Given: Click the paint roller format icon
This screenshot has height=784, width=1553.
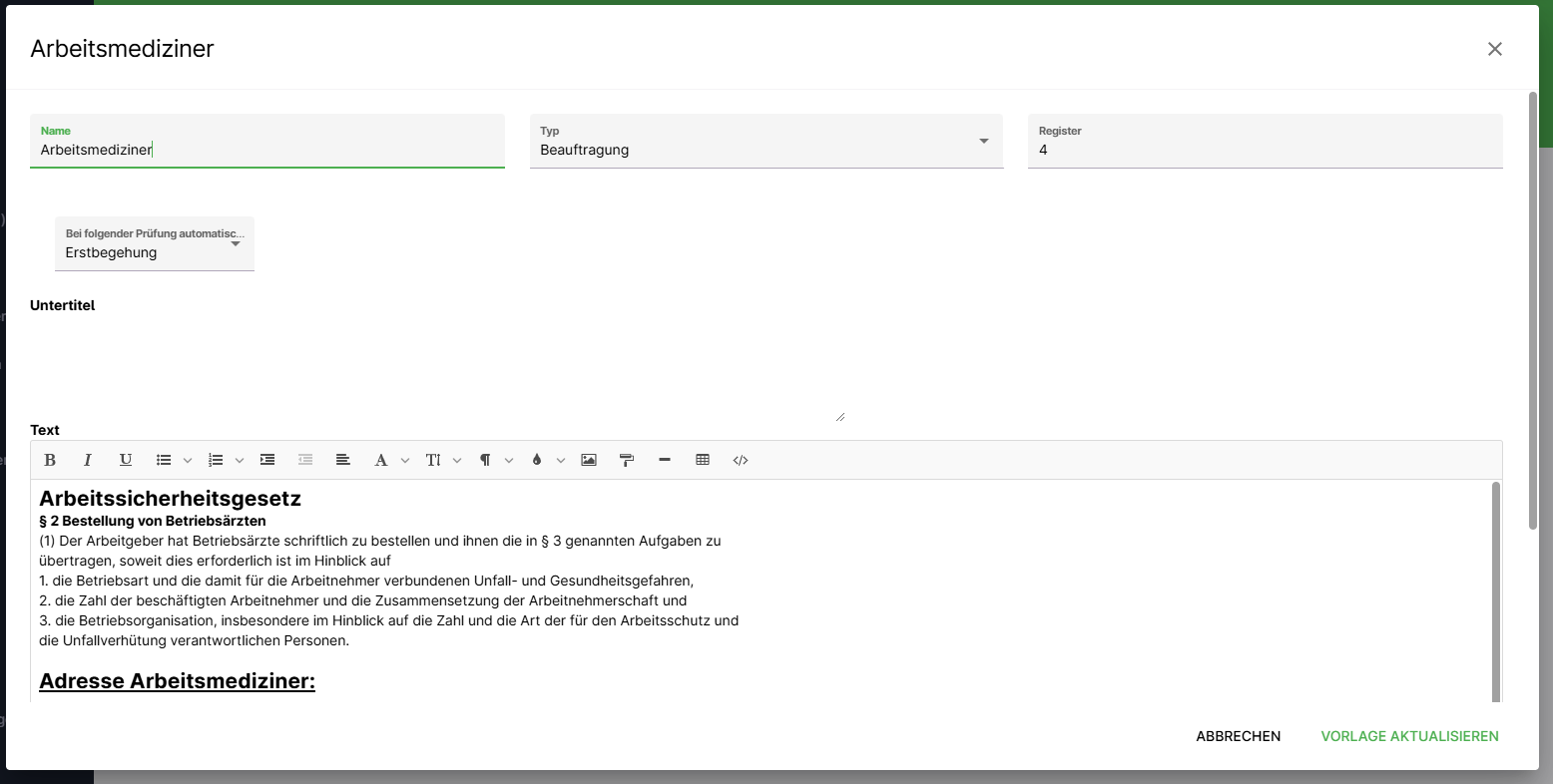Looking at the screenshot, I should point(627,460).
